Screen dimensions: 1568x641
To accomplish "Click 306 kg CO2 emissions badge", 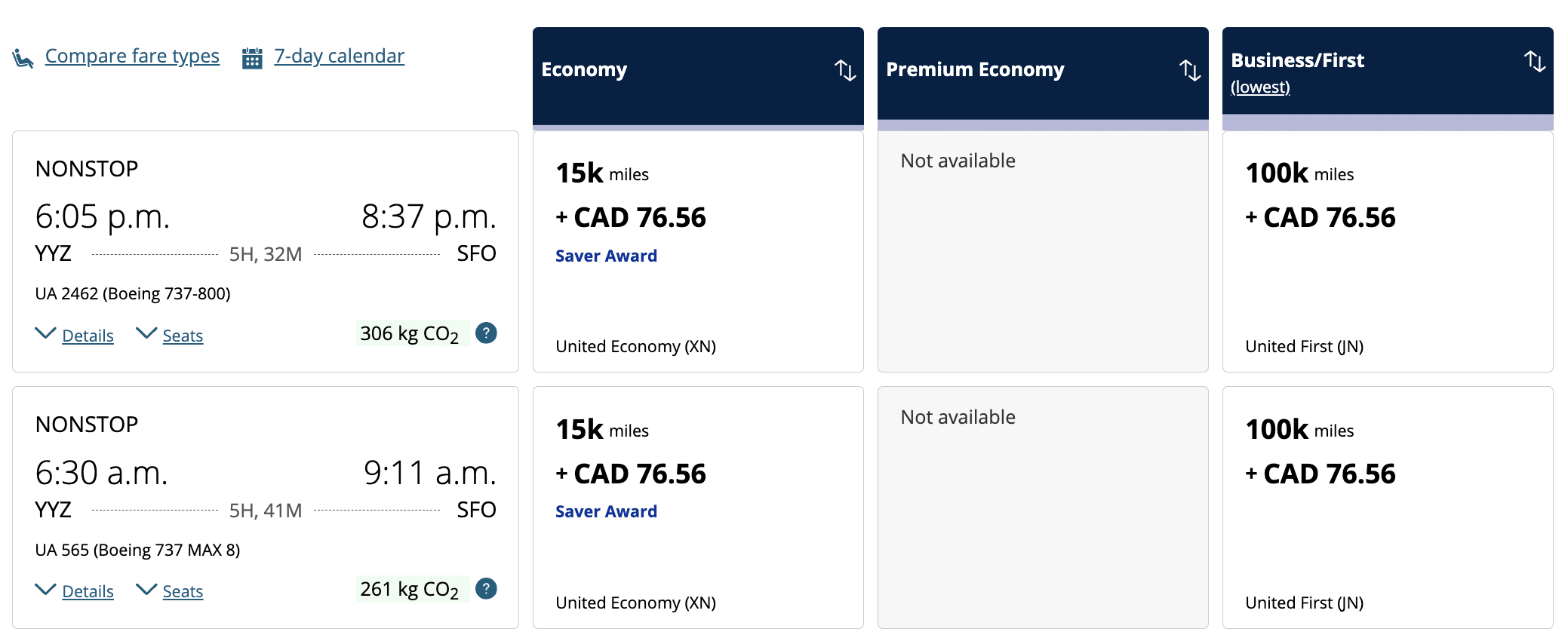I will pyautogui.click(x=410, y=333).
